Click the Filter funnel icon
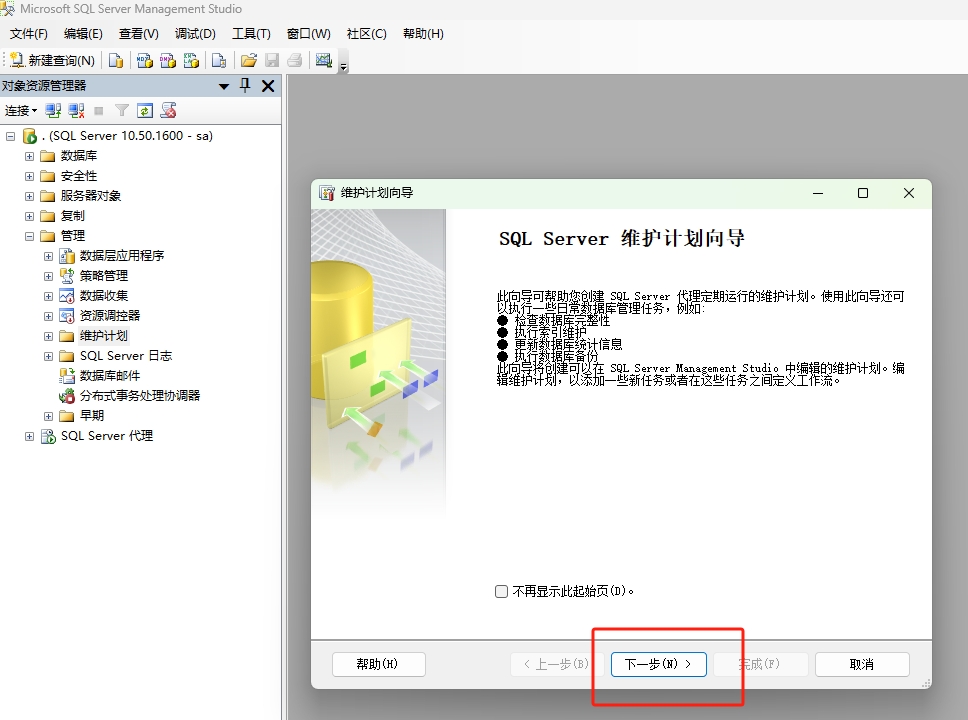This screenshot has width=968, height=720. click(122, 111)
